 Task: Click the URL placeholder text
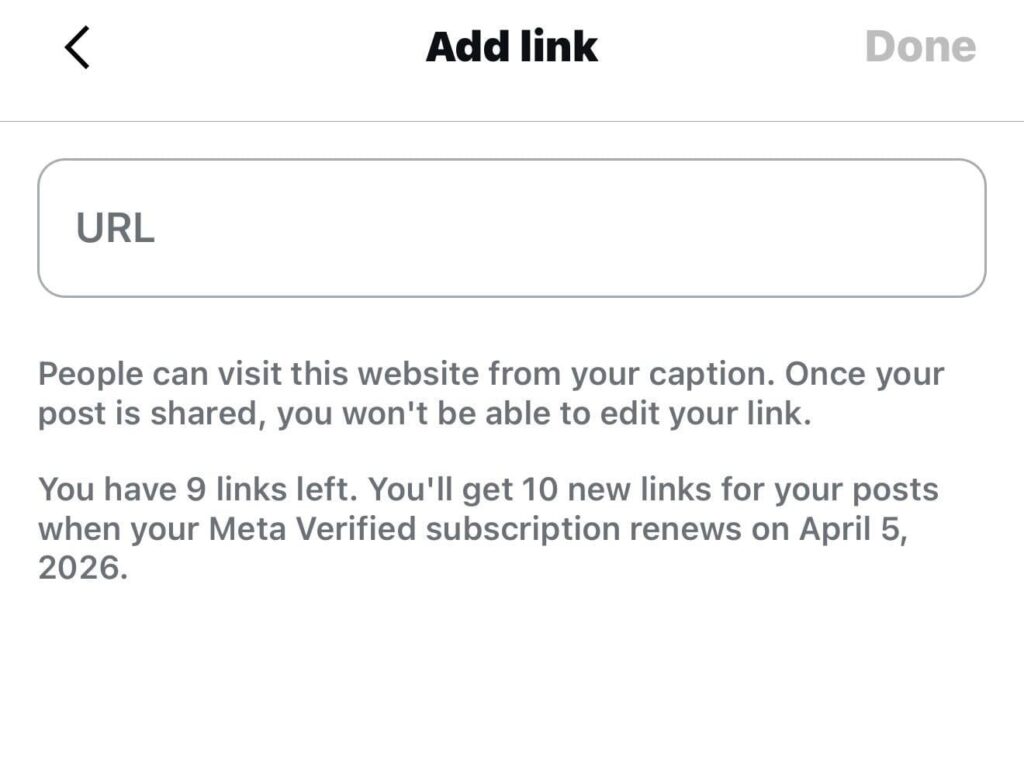pyautogui.click(x=115, y=229)
